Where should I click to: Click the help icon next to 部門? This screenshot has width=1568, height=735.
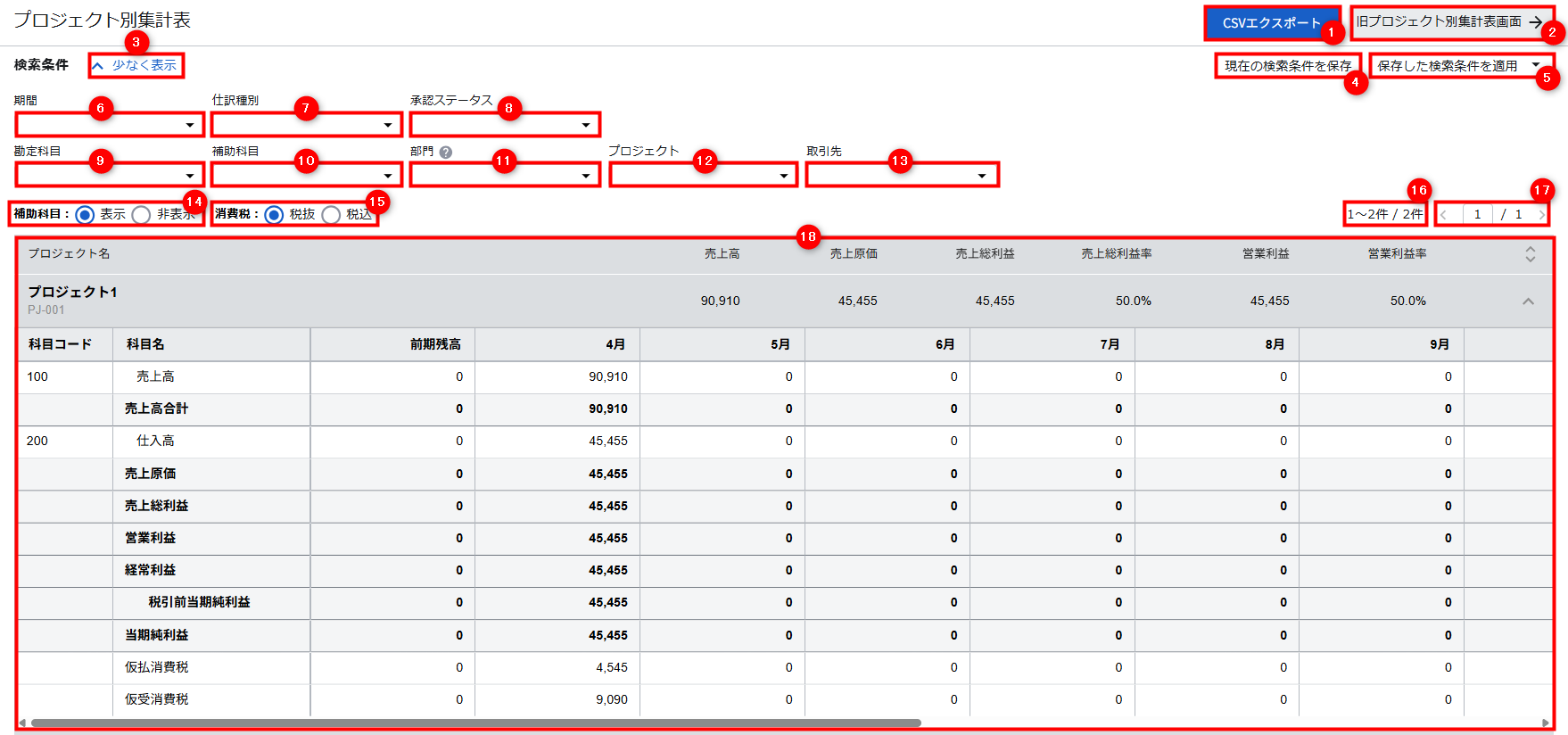click(446, 153)
